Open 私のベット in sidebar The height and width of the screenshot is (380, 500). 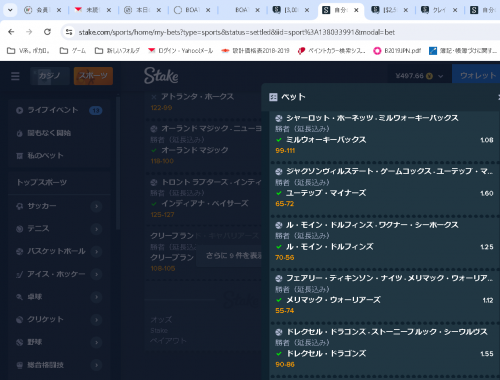(x=59, y=155)
